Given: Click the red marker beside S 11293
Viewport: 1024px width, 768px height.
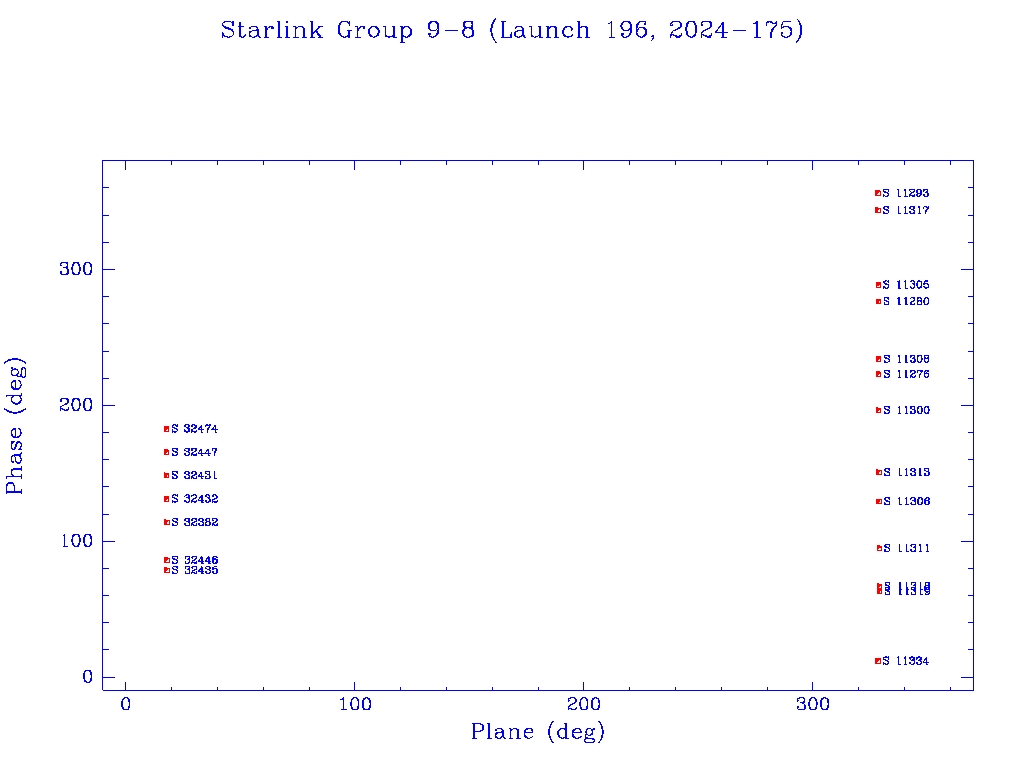Looking at the screenshot, I should point(878,193).
